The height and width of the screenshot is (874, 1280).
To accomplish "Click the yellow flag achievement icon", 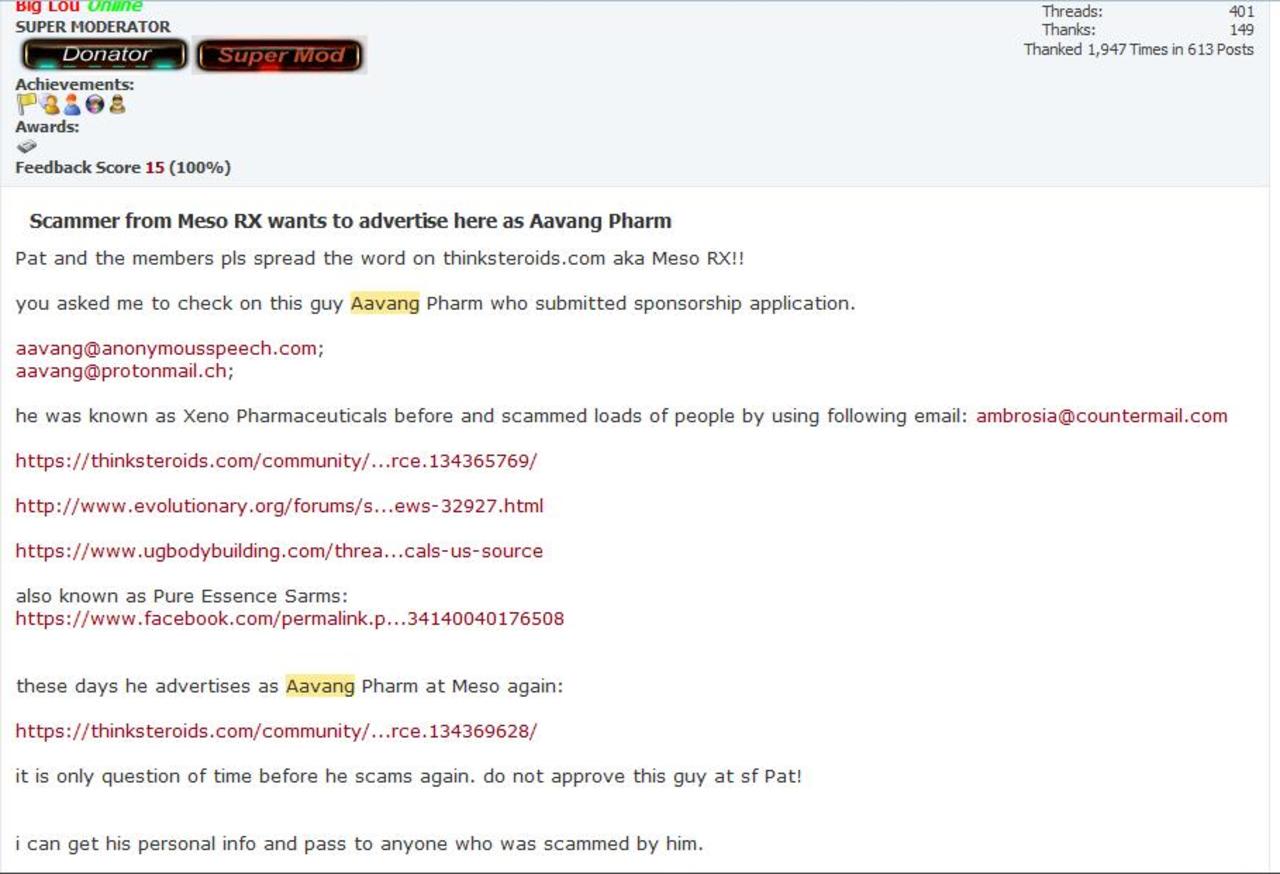I will 26,104.
